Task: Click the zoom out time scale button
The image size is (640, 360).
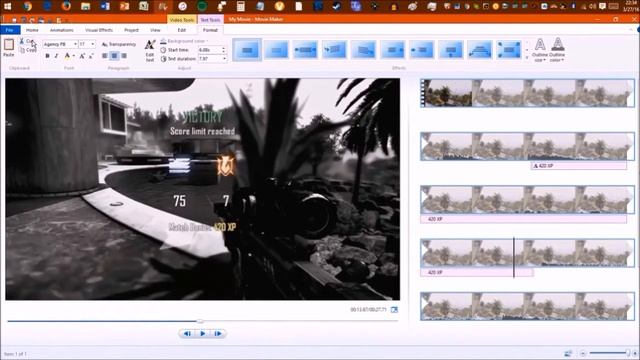Action: (582, 353)
